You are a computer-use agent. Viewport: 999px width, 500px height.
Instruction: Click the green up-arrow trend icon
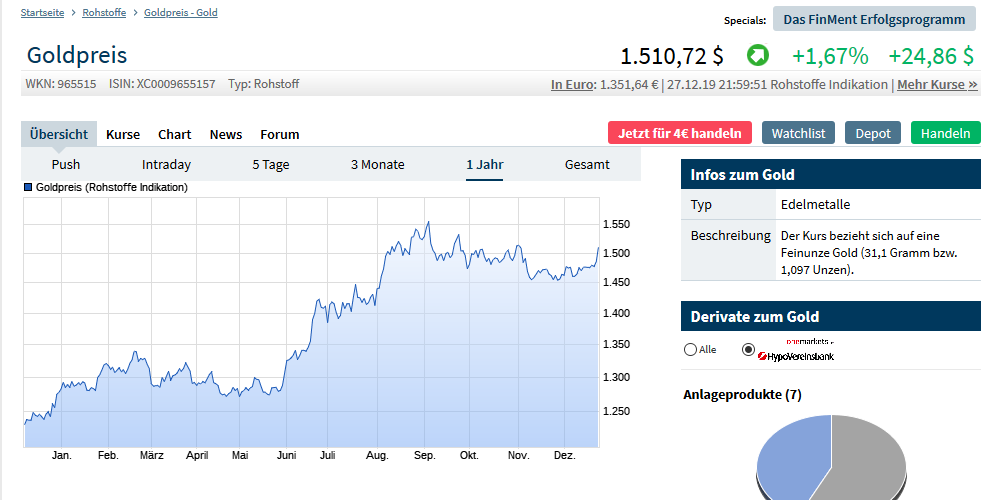pos(758,55)
